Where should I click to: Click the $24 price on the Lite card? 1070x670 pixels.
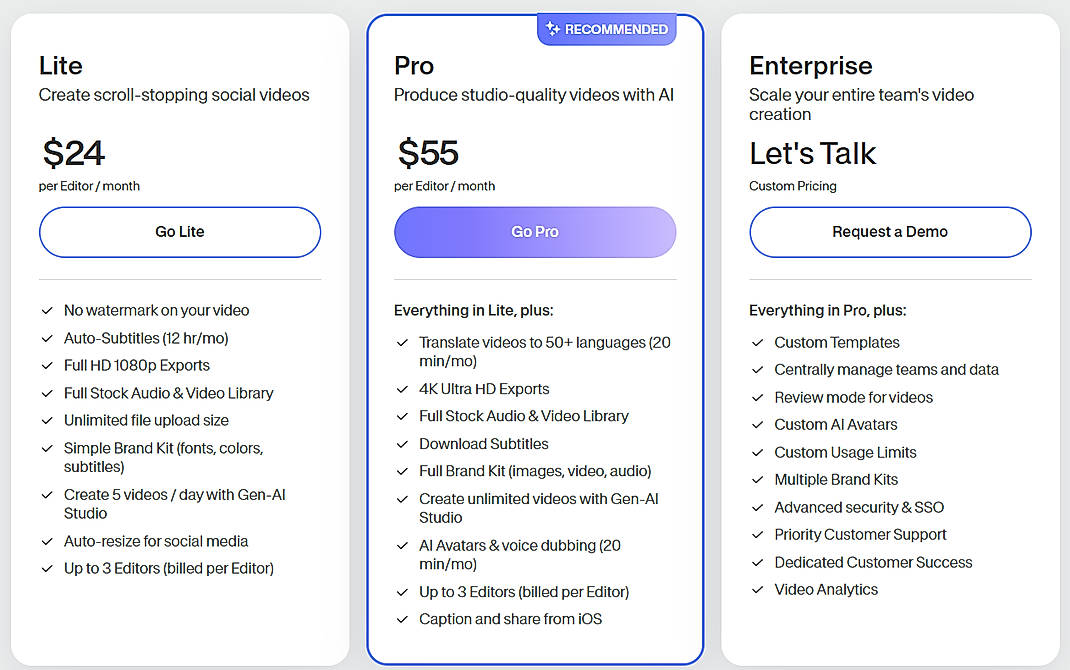tap(70, 153)
